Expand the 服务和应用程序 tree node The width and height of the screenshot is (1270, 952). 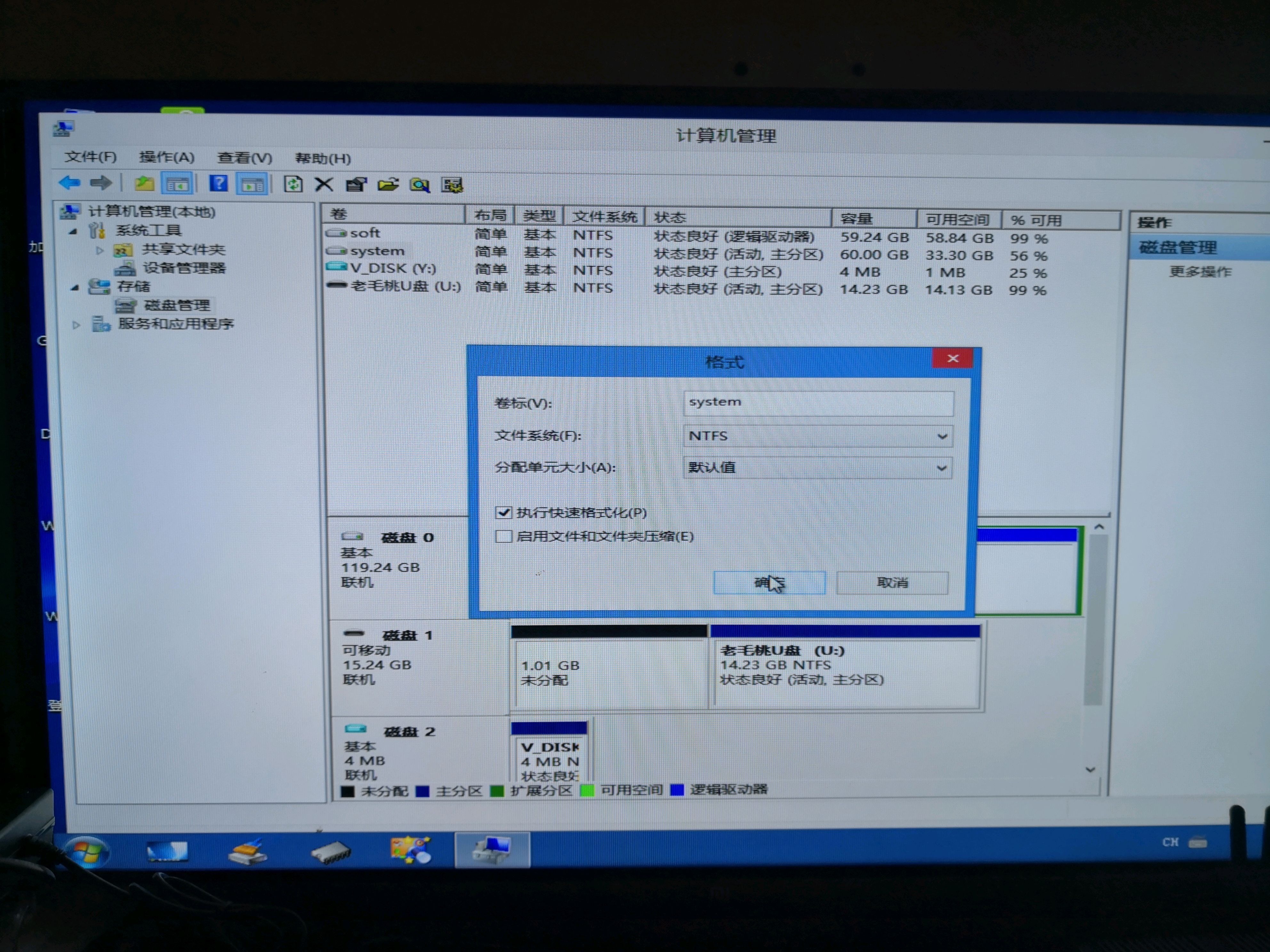point(76,325)
